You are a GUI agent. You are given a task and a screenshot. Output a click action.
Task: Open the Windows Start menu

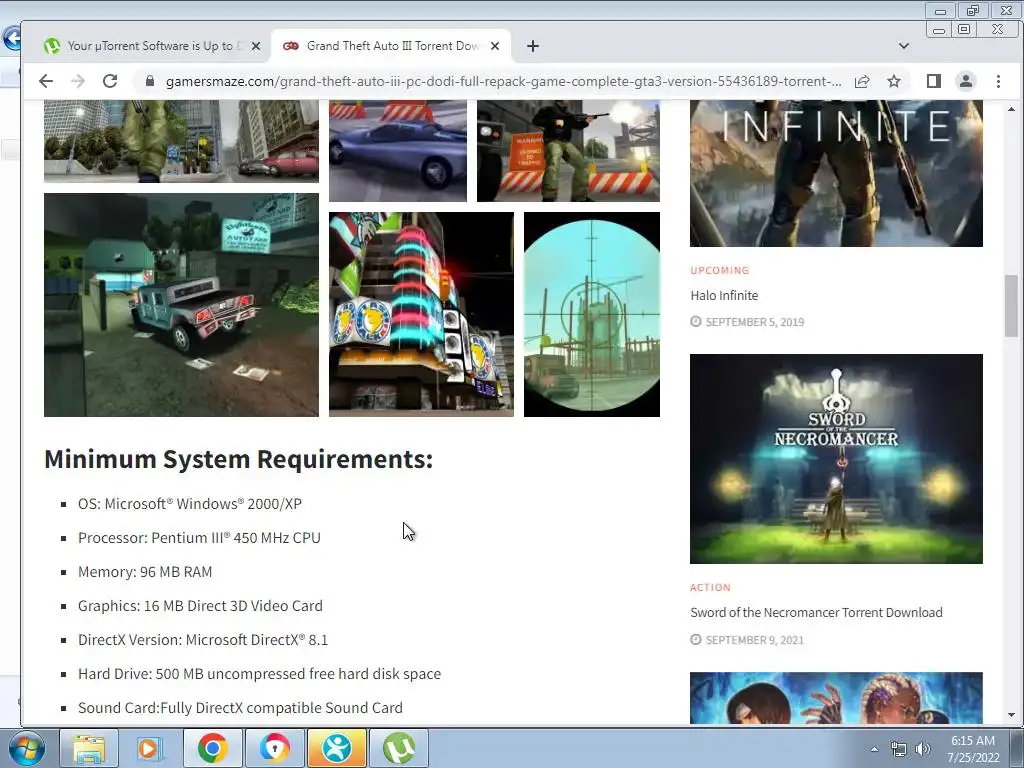[26, 748]
